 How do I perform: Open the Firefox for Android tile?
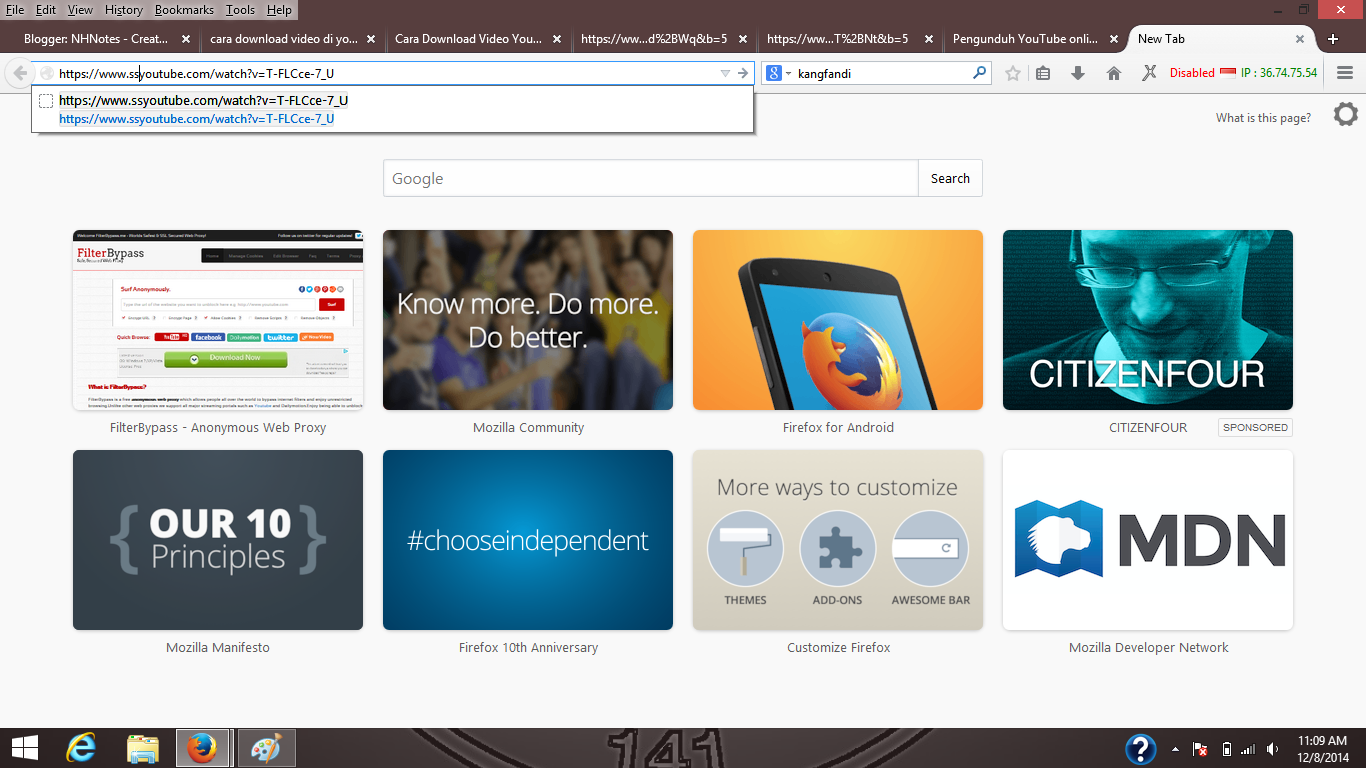[838, 320]
